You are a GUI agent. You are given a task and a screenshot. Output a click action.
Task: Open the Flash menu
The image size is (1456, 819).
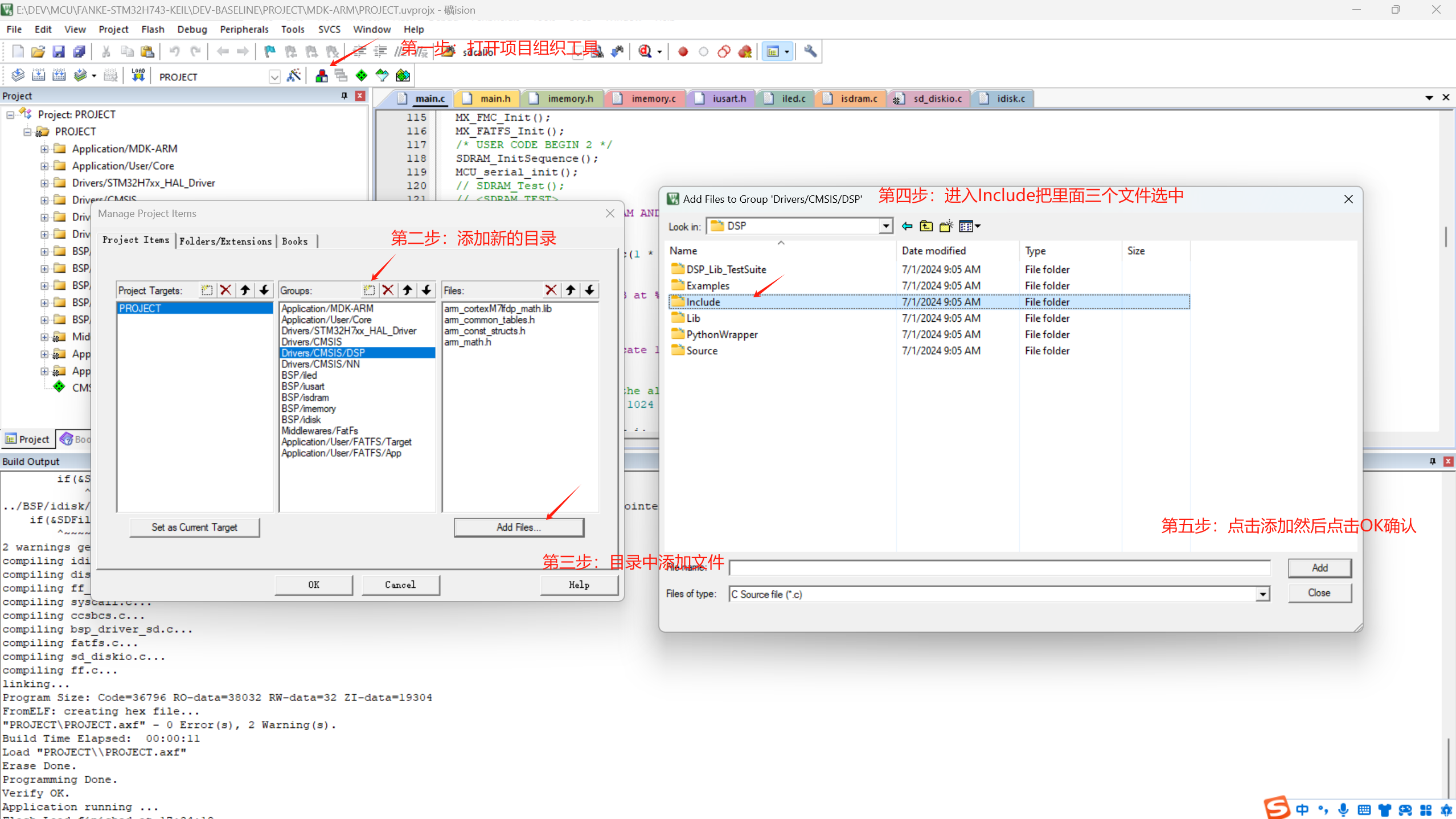tap(153, 29)
